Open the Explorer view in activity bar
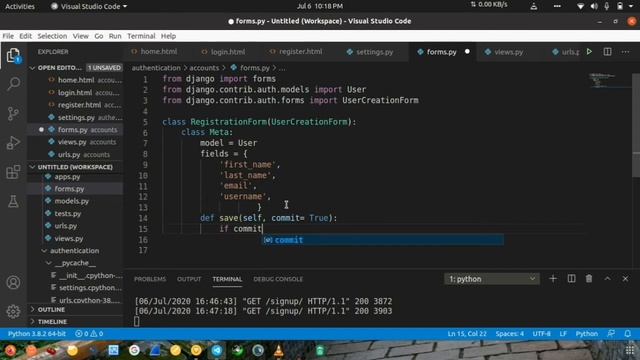The image size is (640, 360). pyautogui.click(x=13, y=55)
